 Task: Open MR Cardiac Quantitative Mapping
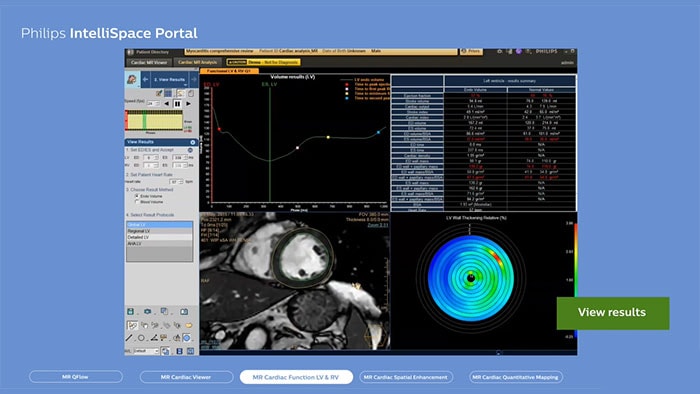coord(516,377)
